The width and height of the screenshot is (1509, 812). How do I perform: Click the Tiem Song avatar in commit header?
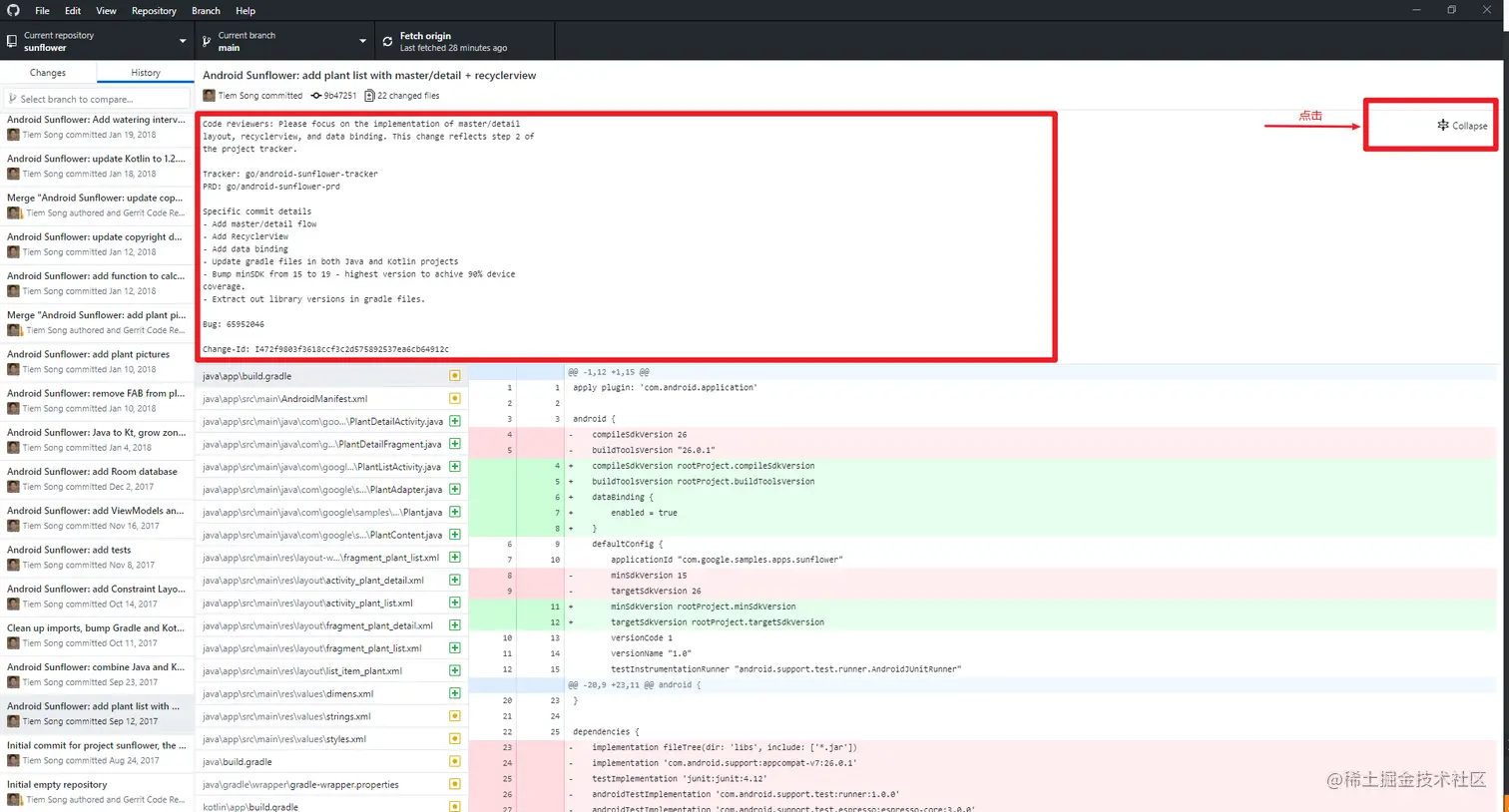[x=209, y=96]
